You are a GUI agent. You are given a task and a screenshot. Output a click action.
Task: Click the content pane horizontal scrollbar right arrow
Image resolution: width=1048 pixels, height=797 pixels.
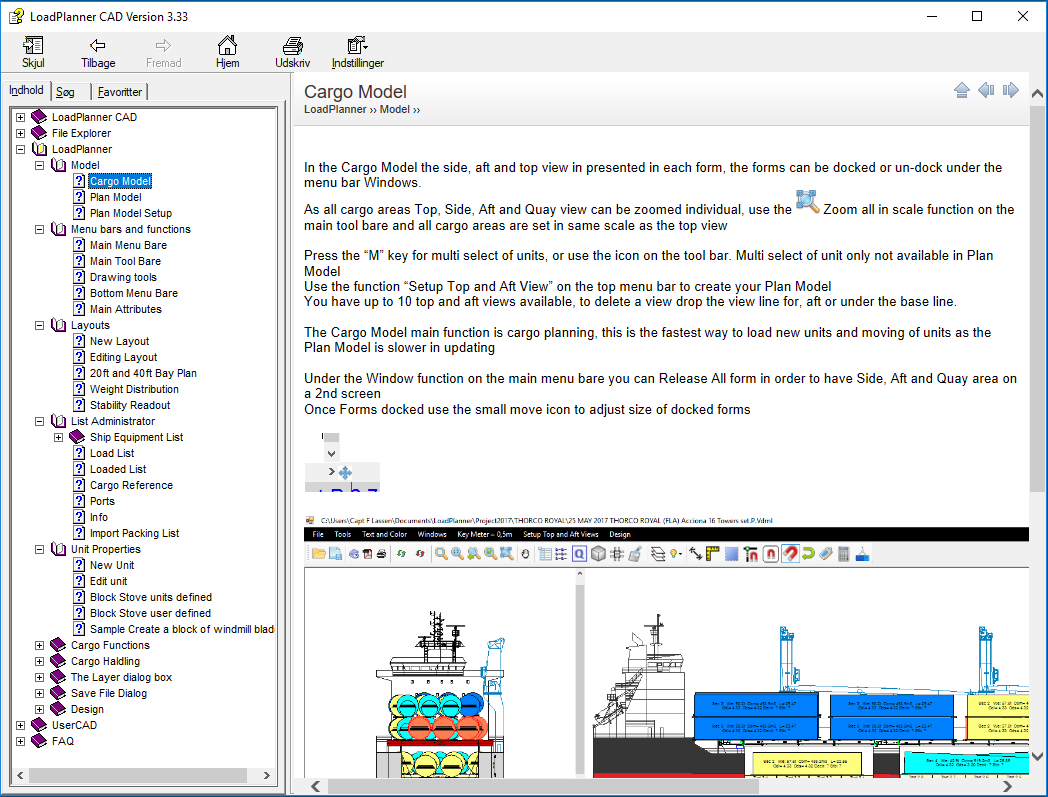1007,787
